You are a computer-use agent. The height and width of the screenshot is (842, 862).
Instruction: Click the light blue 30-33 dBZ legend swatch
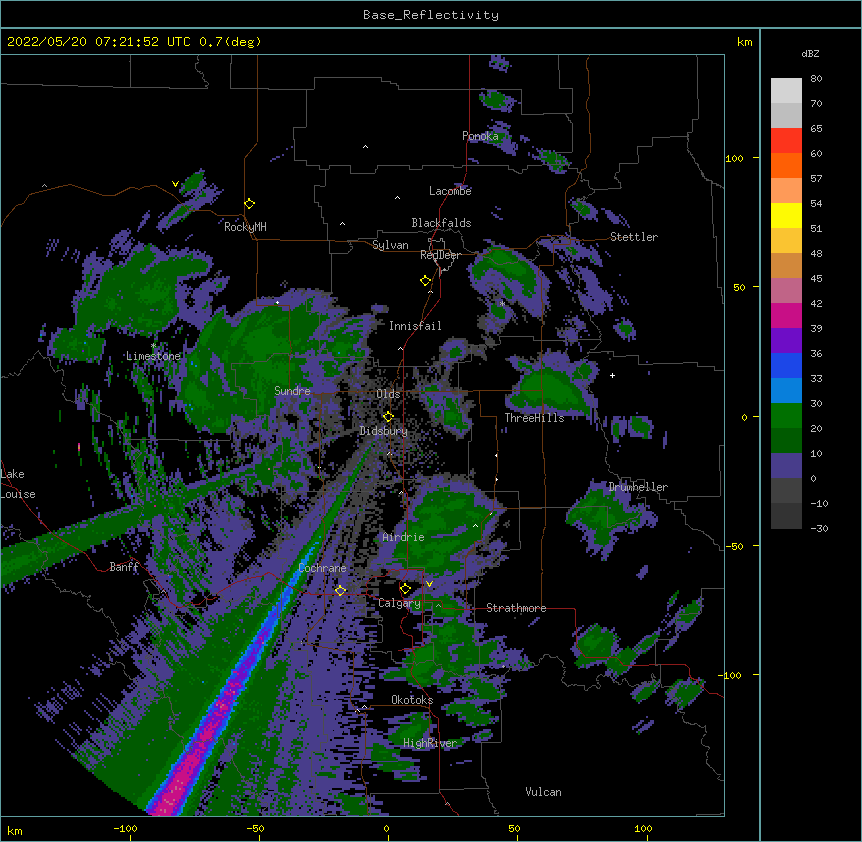coord(786,391)
